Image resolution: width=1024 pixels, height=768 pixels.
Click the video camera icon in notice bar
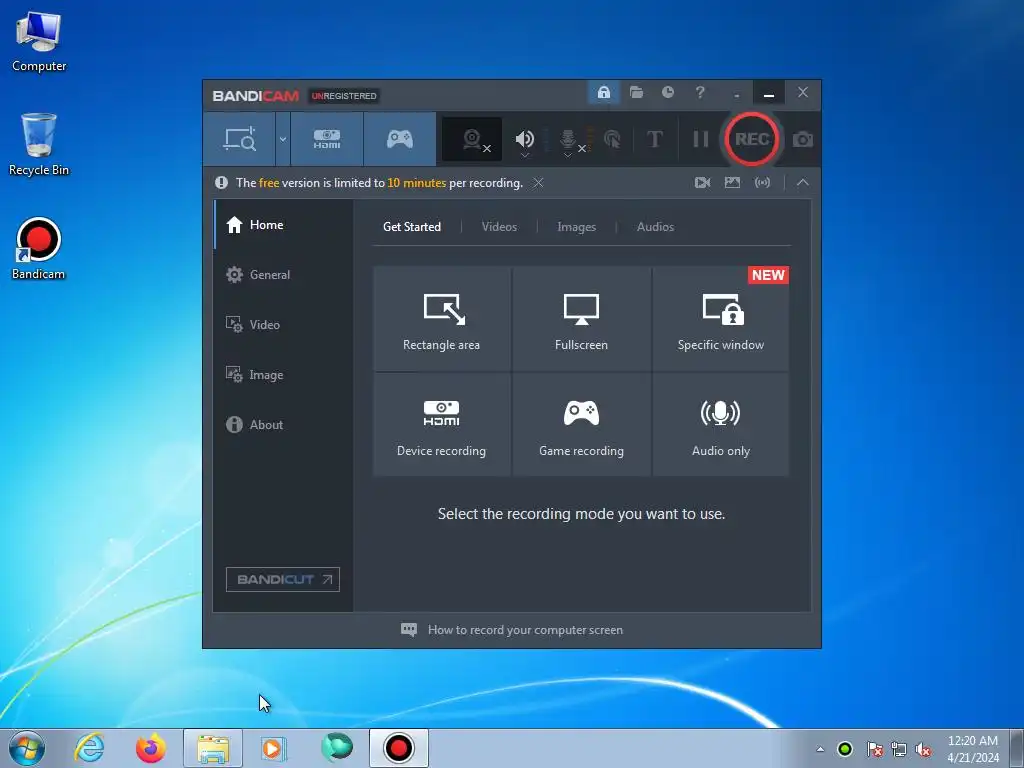pyautogui.click(x=702, y=183)
